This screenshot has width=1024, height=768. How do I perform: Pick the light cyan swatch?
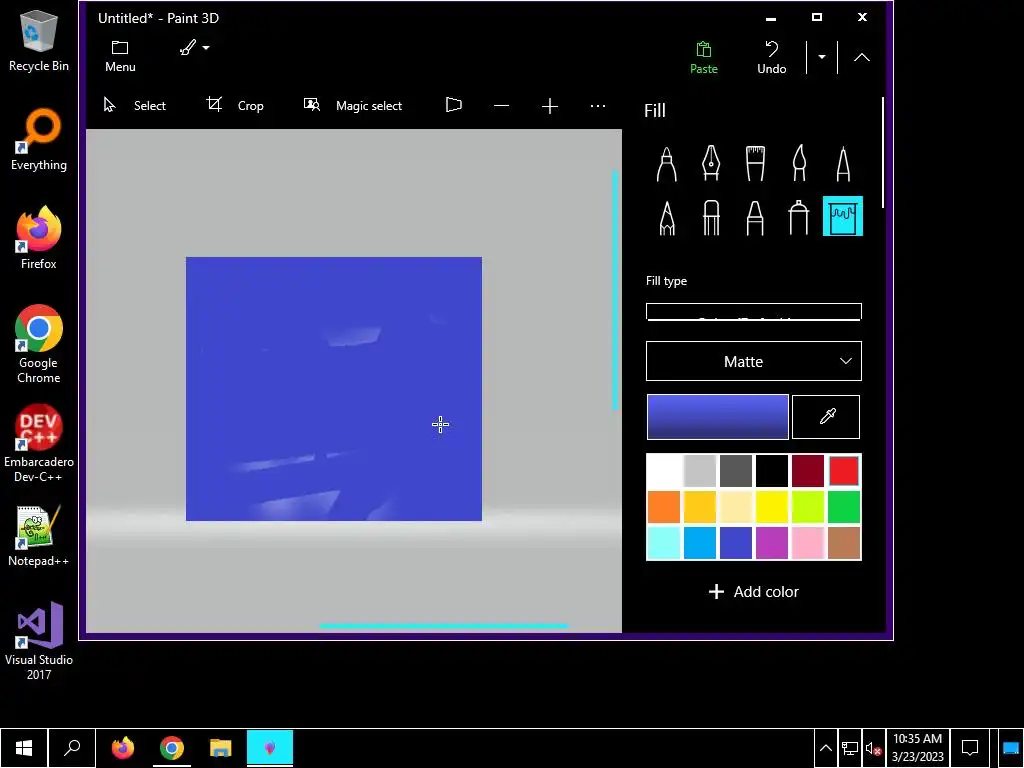(664, 543)
